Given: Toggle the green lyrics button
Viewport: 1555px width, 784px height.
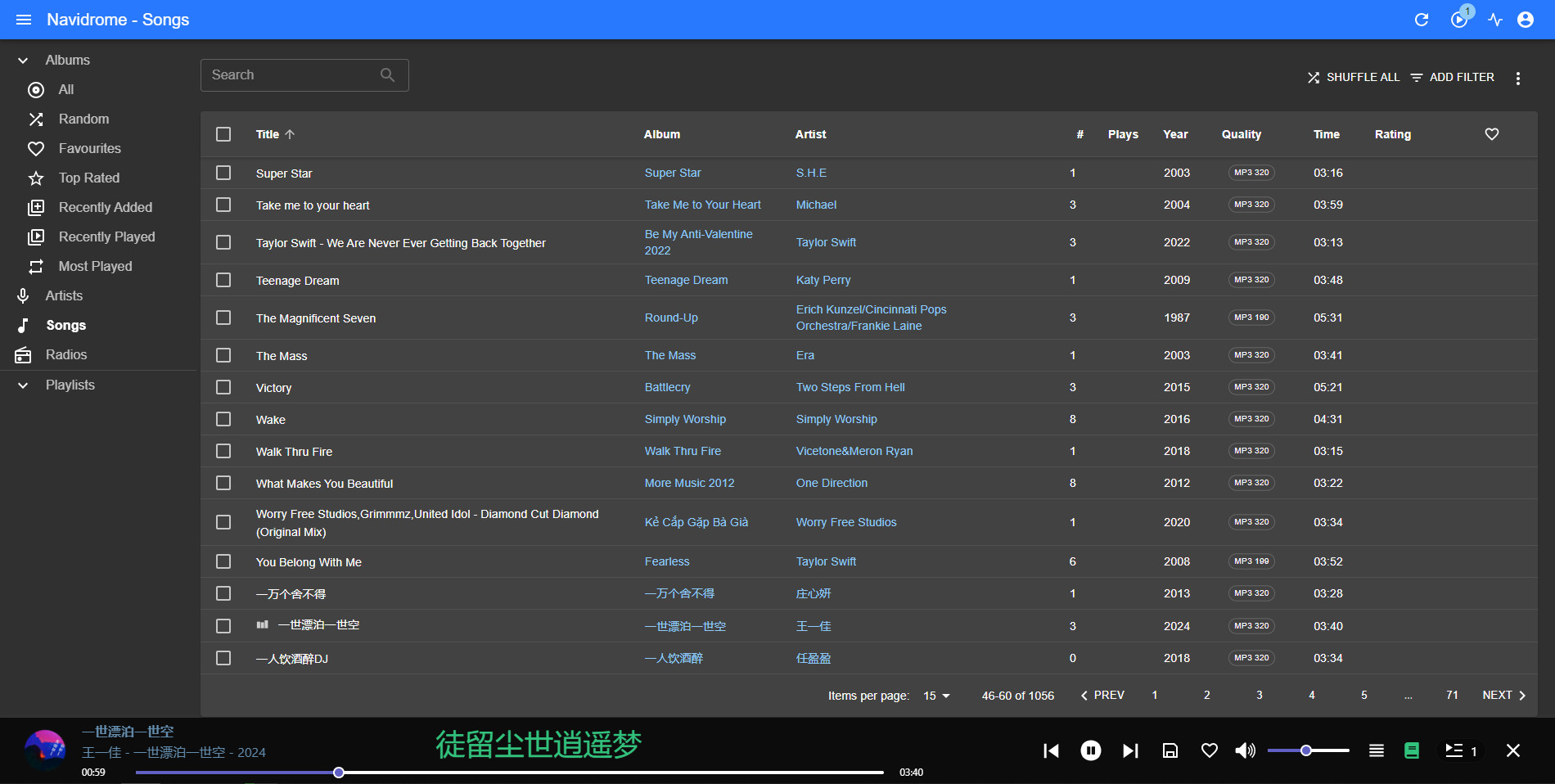Looking at the screenshot, I should click(1412, 750).
